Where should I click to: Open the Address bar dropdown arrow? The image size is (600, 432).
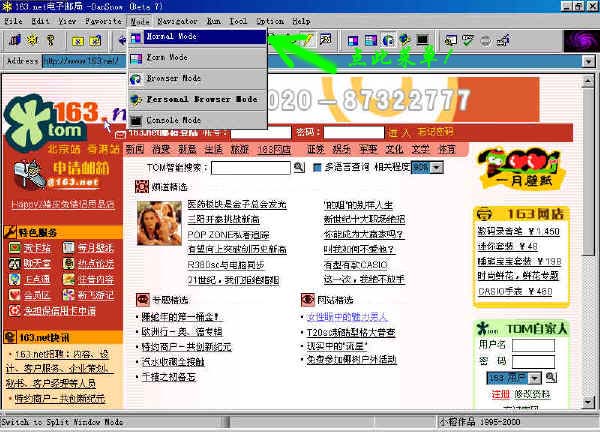pos(589,61)
